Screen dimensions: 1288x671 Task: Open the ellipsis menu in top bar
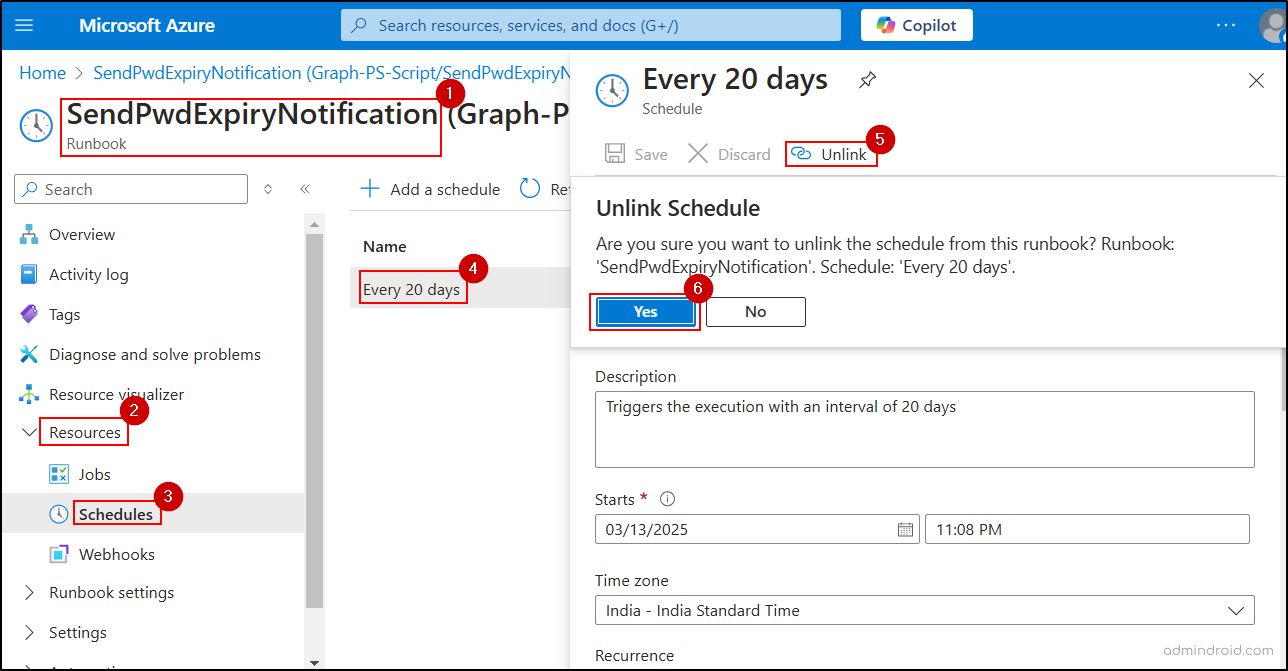point(1226,25)
